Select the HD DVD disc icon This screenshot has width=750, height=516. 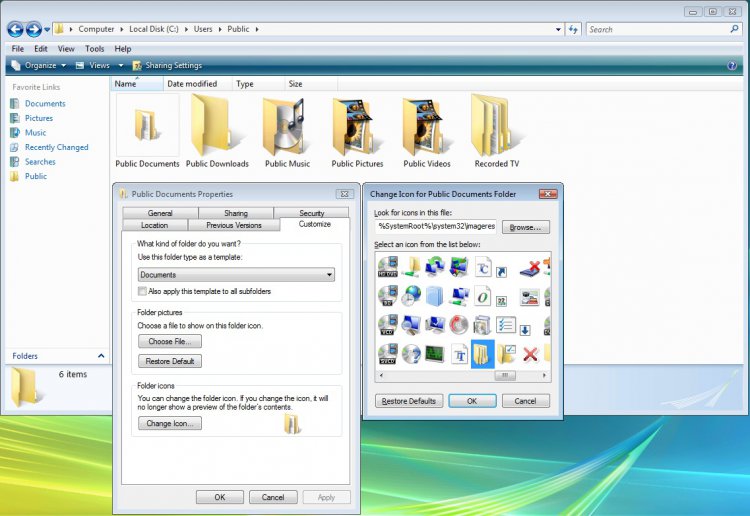(387, 267)
